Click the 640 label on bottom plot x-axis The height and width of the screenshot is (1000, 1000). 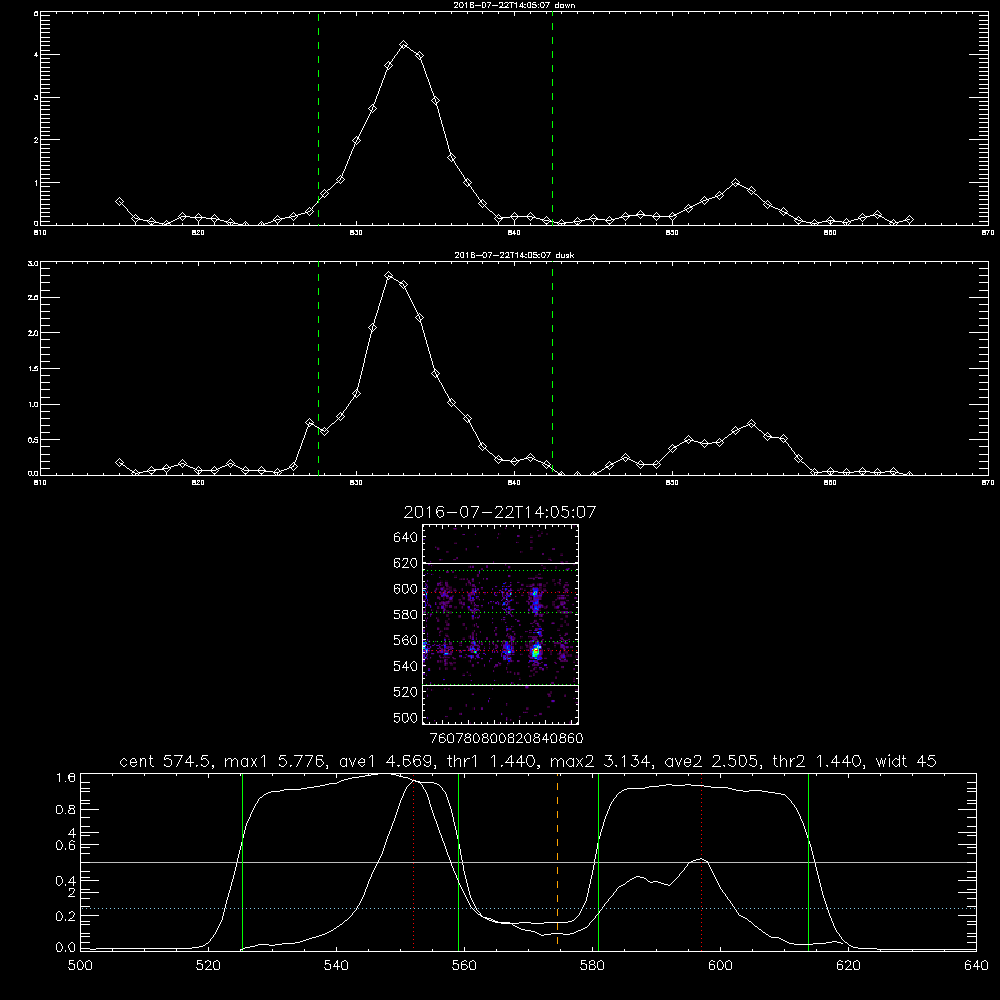tap(976, 966)
